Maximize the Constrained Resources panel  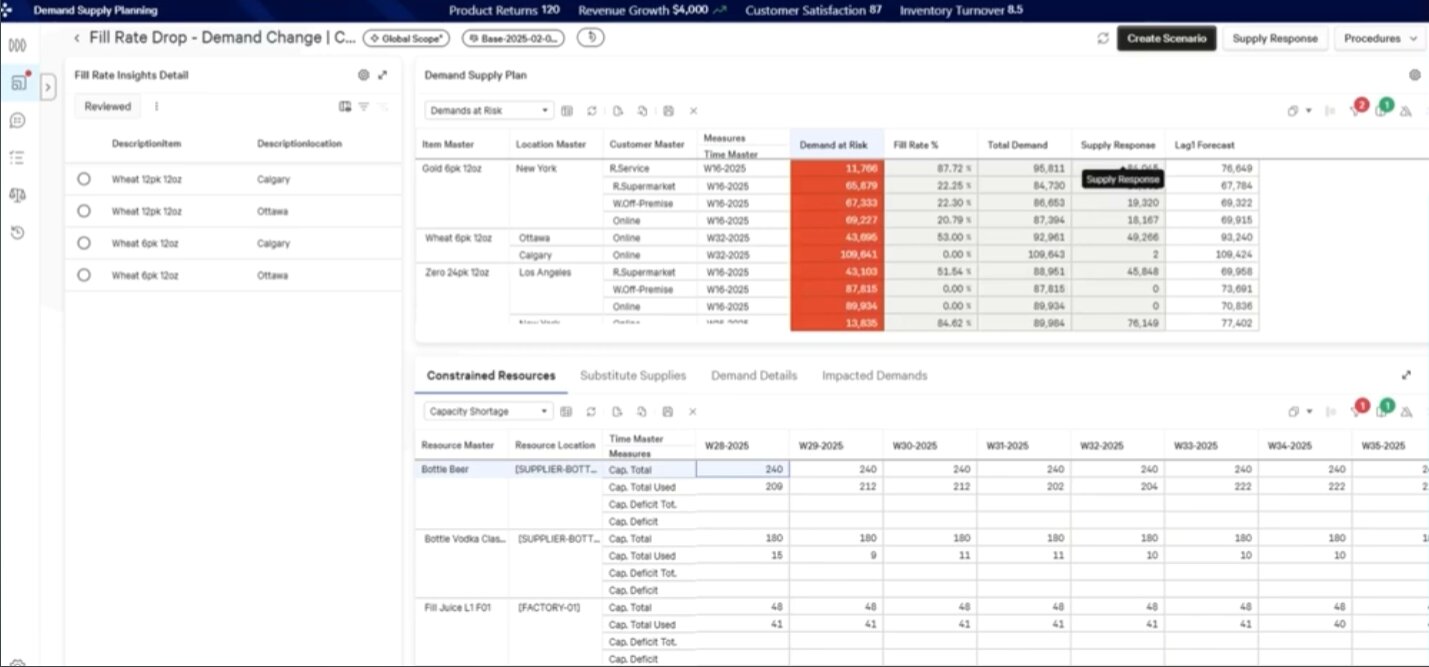click(x=1406, y=376)
